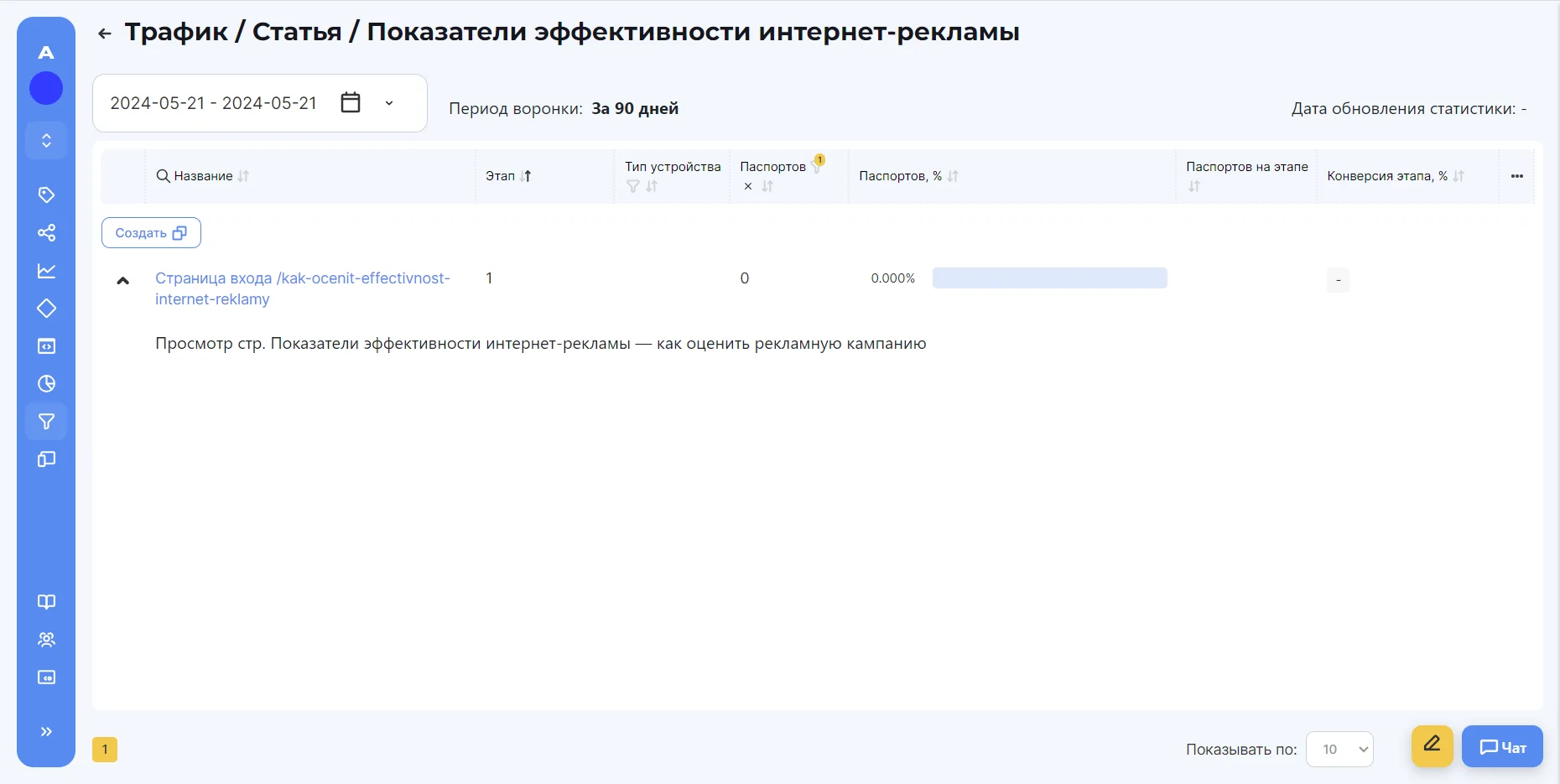The image size is (1560, 784).
Task: Click the Тип устройства column header
Action: pyautogui.click(x=673, y=167)
